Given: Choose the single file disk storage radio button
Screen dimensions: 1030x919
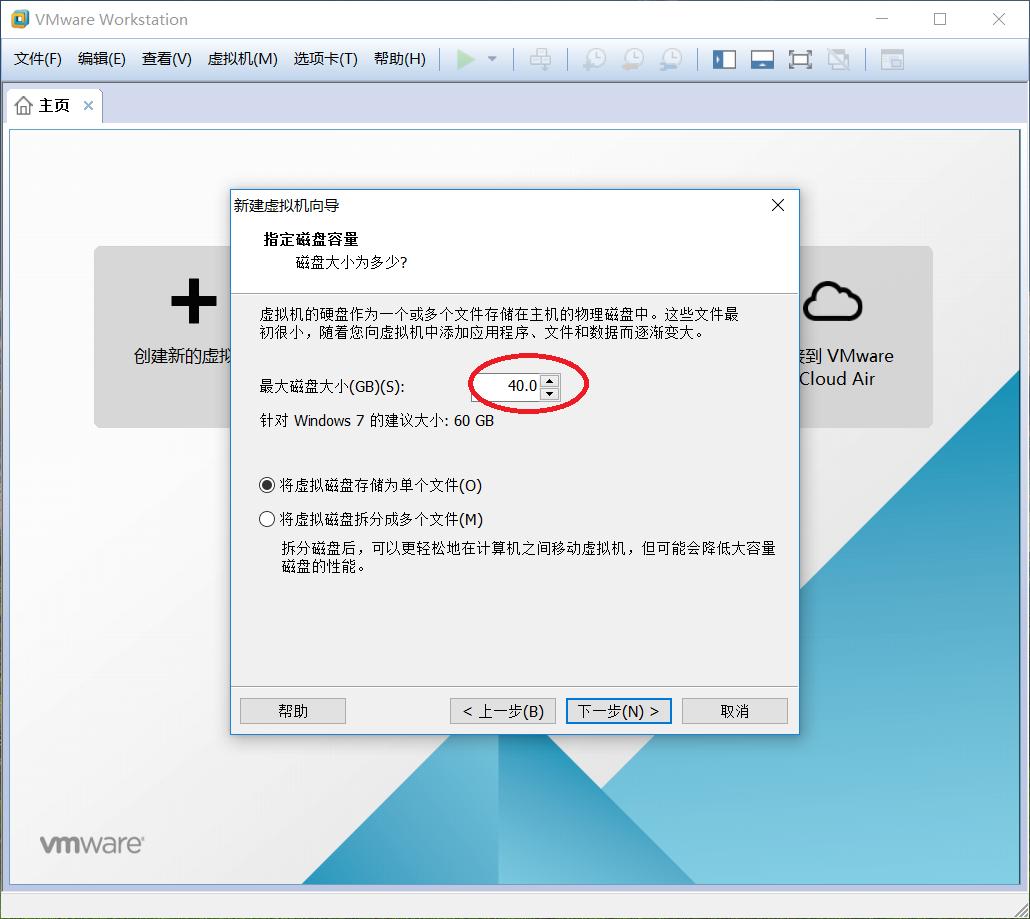Looking at the screenshot, I should [266, 486].
